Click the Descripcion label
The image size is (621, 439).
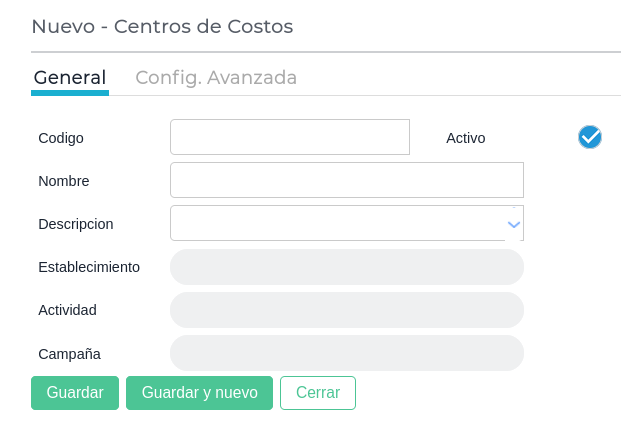click(76, 224)
